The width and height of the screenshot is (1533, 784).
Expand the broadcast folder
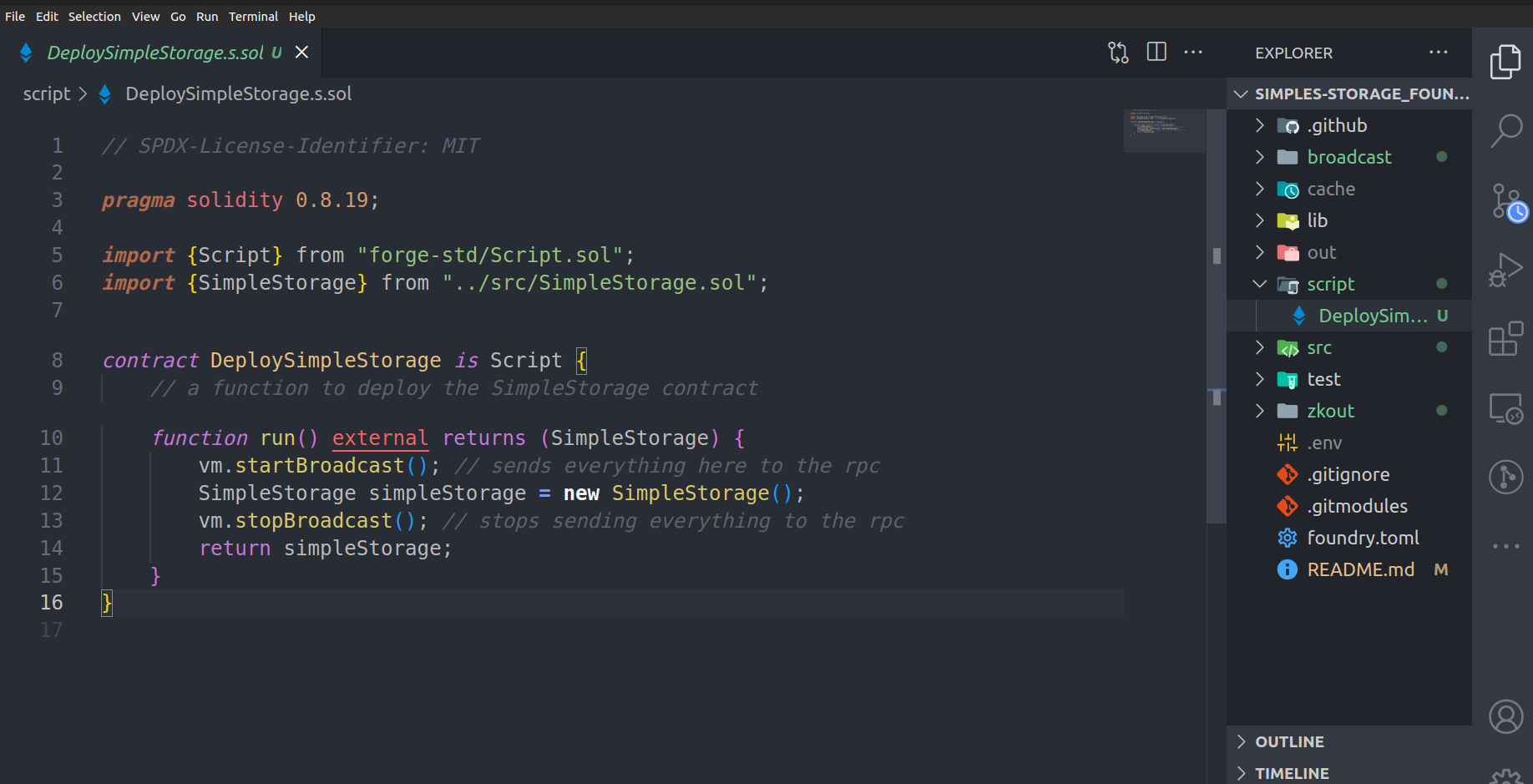pyautogui.click(x=1260, y=157)
